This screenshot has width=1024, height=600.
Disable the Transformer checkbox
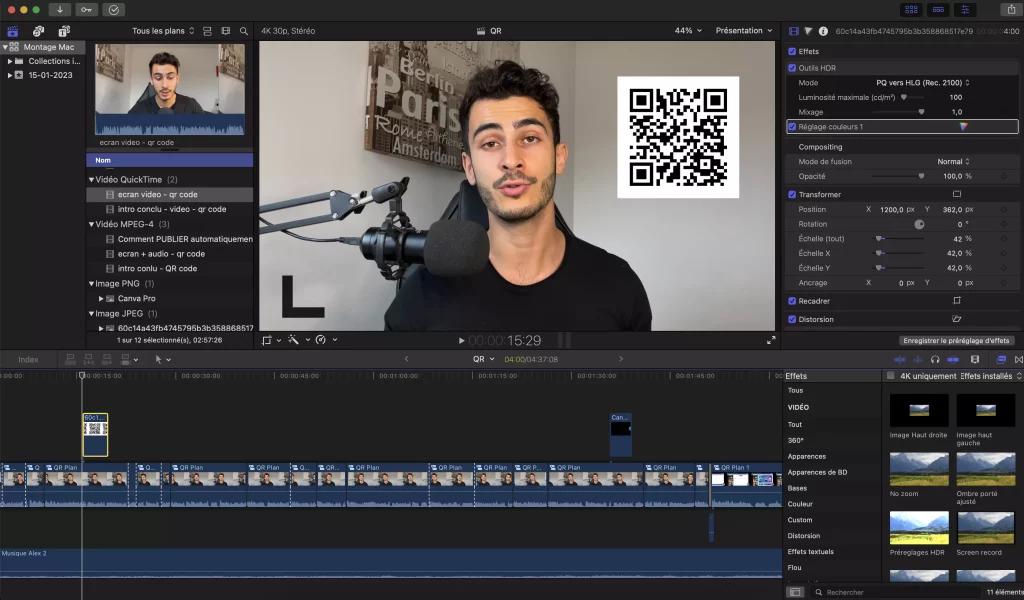click(792, 195)
